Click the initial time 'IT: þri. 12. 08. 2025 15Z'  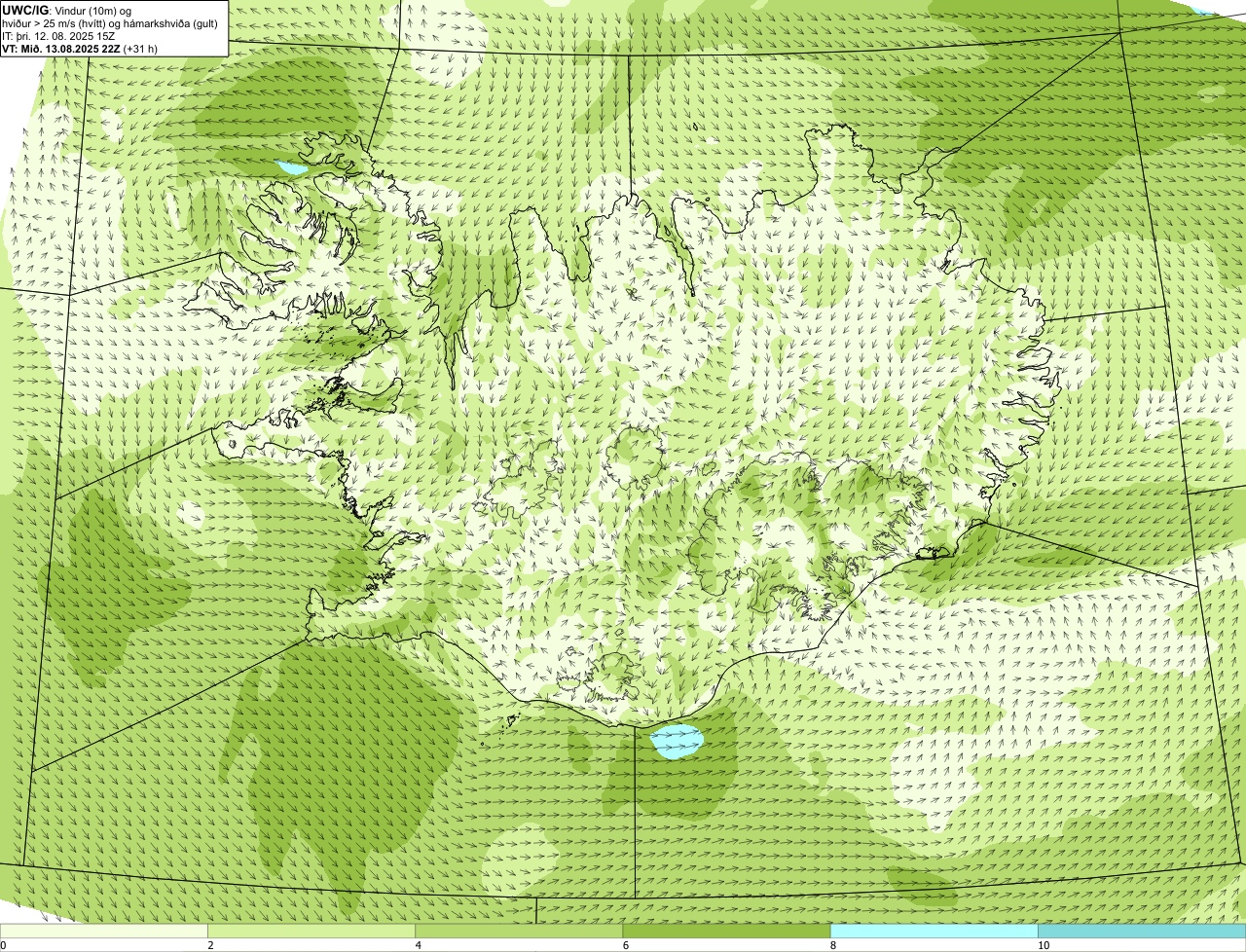pos(58,35)
